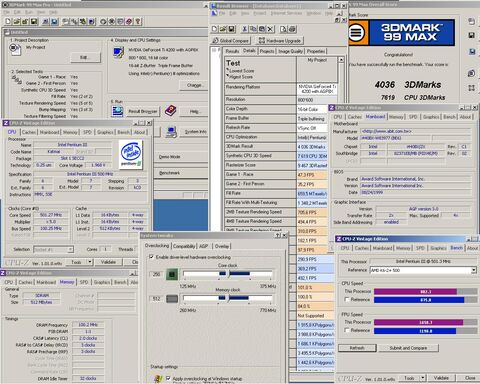480x384 pixels.
Task: Click the new project icon in 3DMark toolbar
Action: (8, 22)
